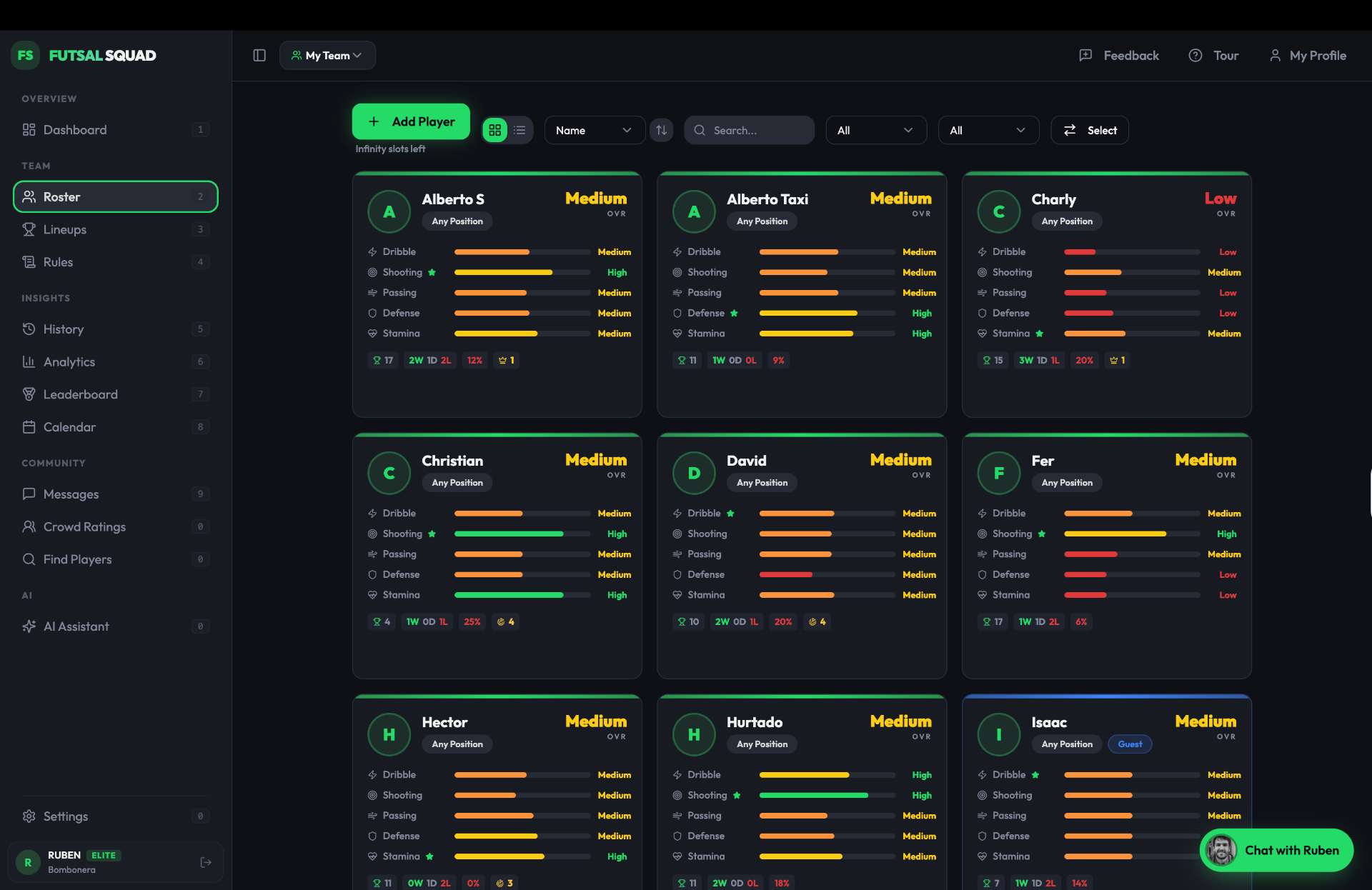Click Hector's Any Position tag
Screen dimensions: 1372x890
[x=457, y=744]
